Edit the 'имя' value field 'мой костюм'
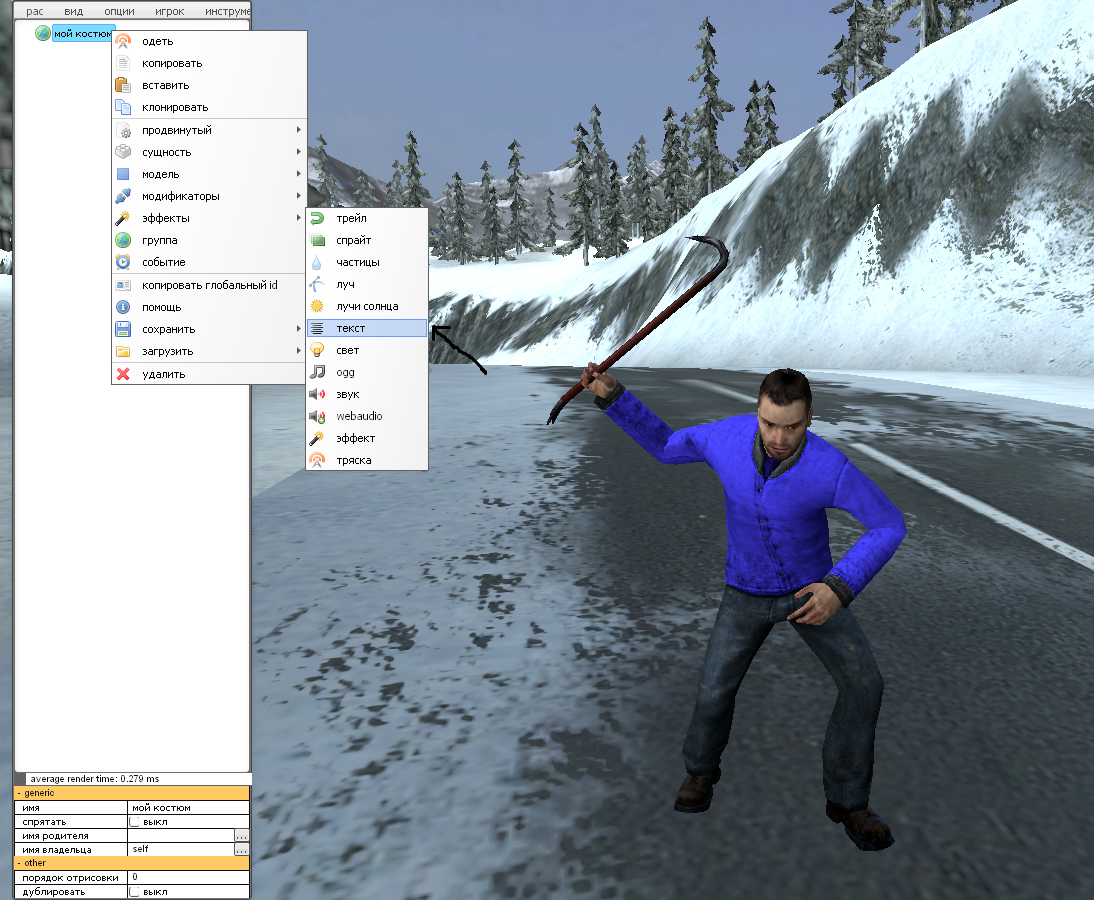This screenshot has width=1094, height=902. [188, 808]
